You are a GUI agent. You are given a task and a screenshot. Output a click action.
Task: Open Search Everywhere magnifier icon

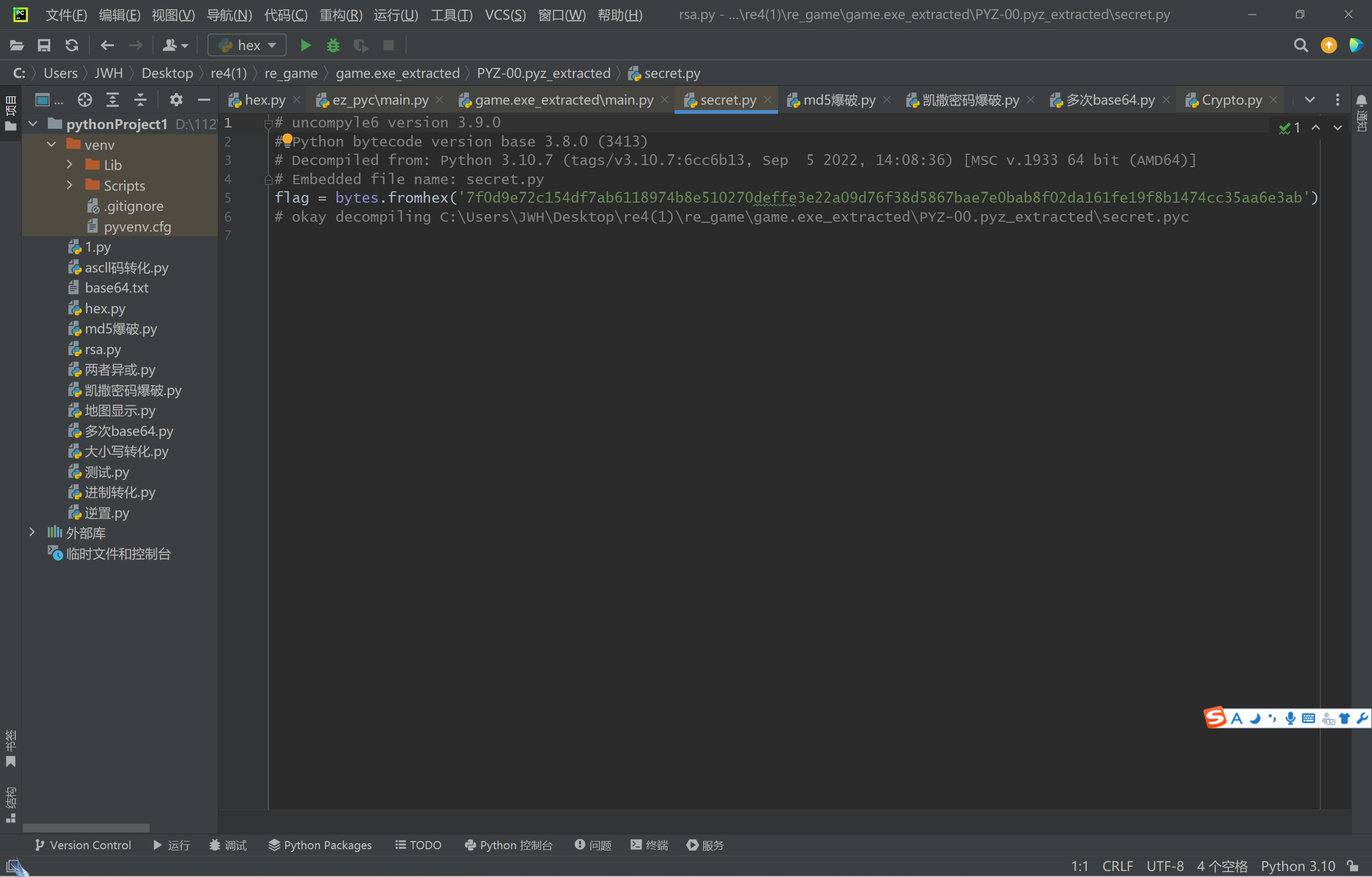(1301, 45)
